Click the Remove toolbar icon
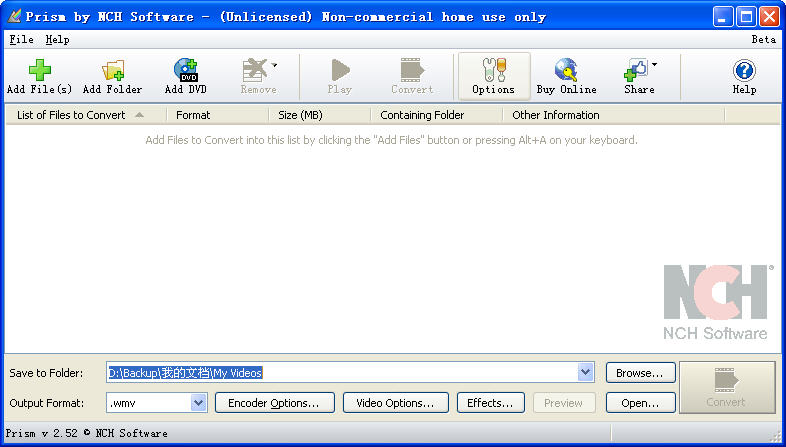The height and width of the screenshot is (447, 786). pos(255,70)
